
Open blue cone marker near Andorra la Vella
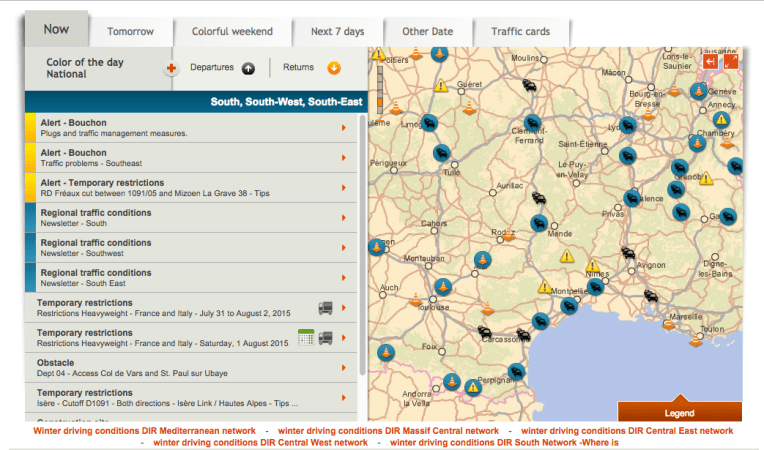(x=452, y=382)
